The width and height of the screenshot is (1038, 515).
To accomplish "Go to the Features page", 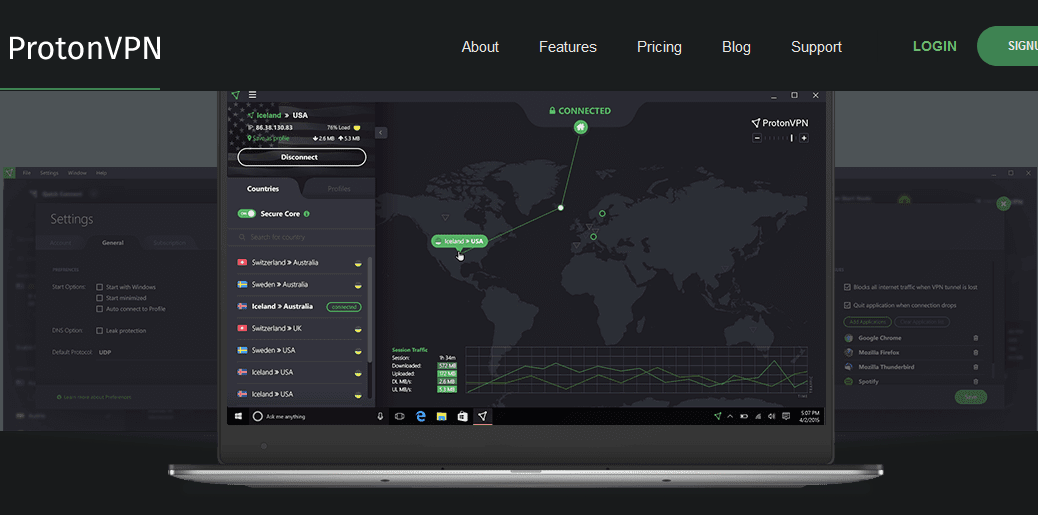I will pyautogui.click(x=568, y=47).
